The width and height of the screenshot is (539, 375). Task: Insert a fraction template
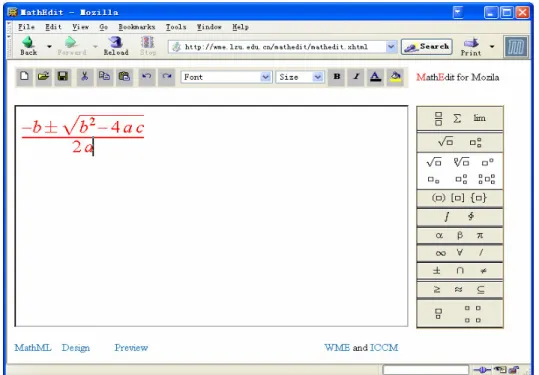(x=438, y=119)
